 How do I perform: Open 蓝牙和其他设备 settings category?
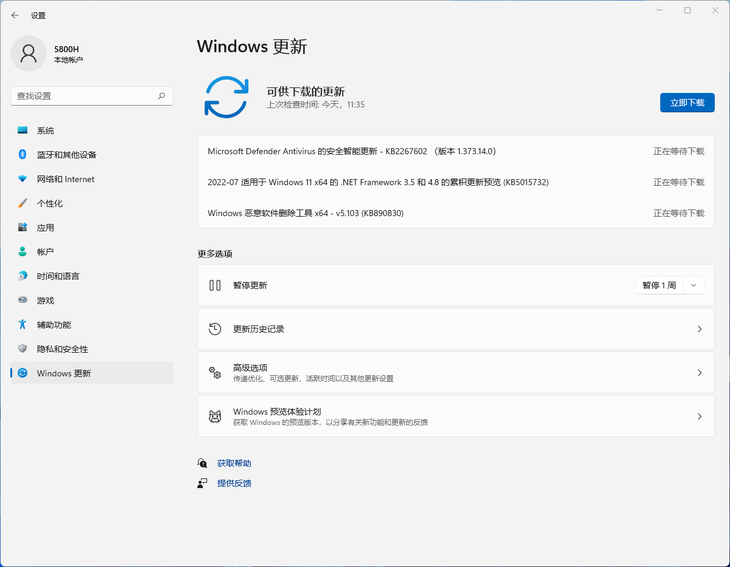point(91,155)
